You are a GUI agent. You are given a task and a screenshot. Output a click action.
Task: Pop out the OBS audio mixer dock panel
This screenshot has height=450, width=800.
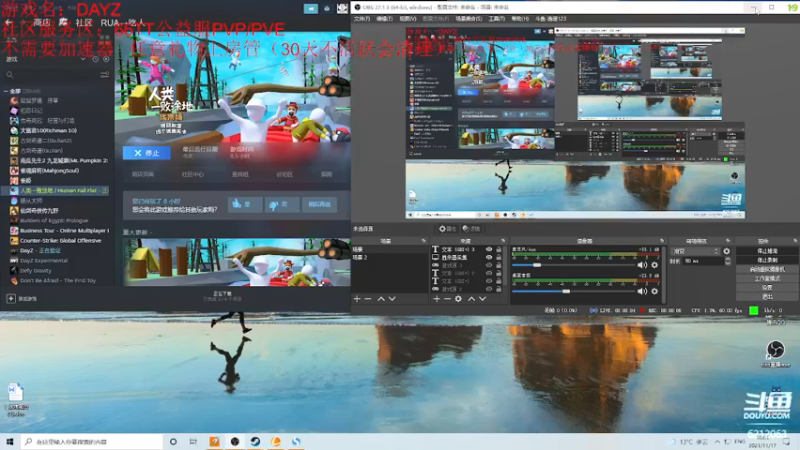[662, 241]
